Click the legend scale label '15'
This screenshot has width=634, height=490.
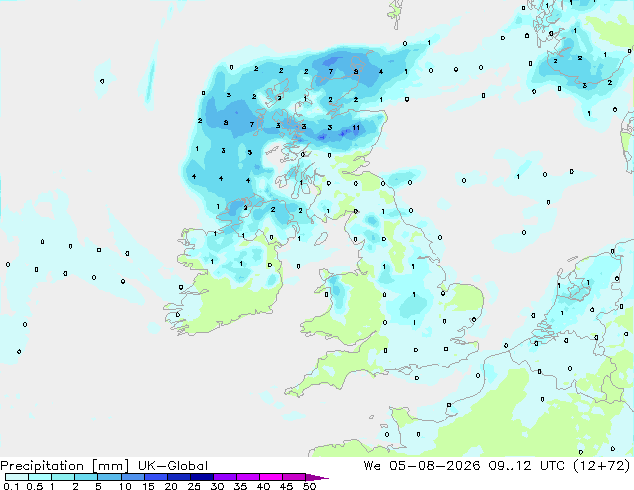click(148, 486)
